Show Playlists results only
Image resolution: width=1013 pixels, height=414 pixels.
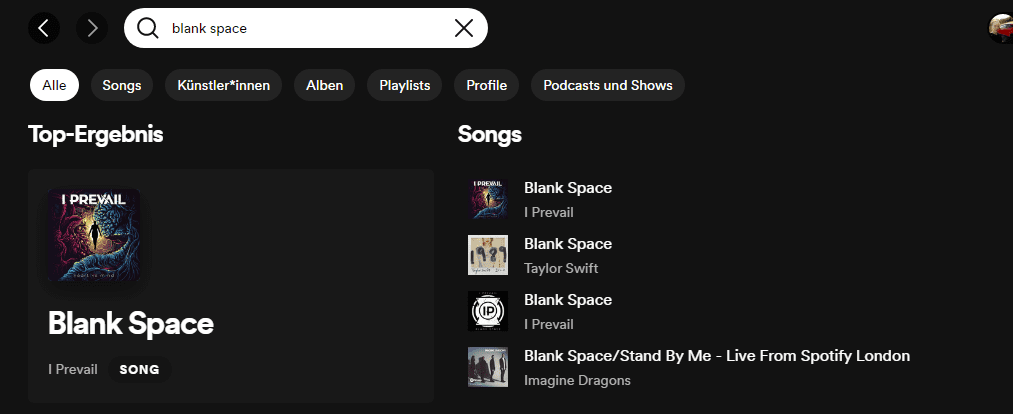[x=404, y=85]
